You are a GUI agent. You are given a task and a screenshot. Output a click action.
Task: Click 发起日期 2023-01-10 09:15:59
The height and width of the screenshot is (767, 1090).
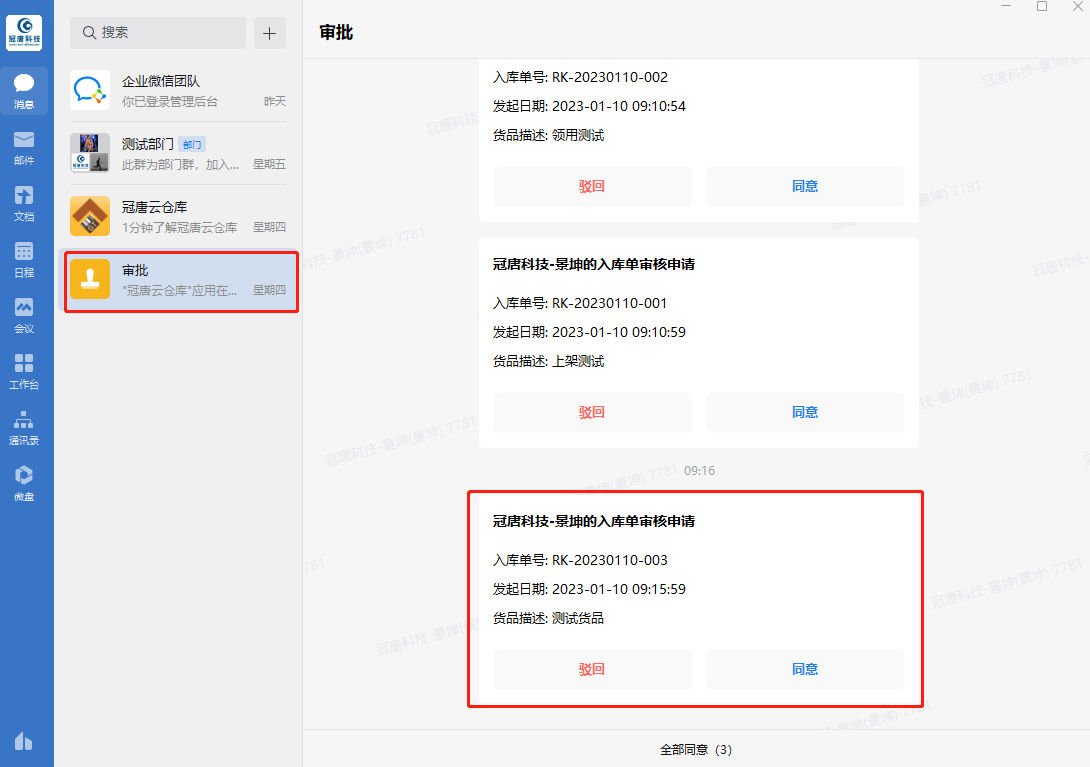(x=589, y=590)
